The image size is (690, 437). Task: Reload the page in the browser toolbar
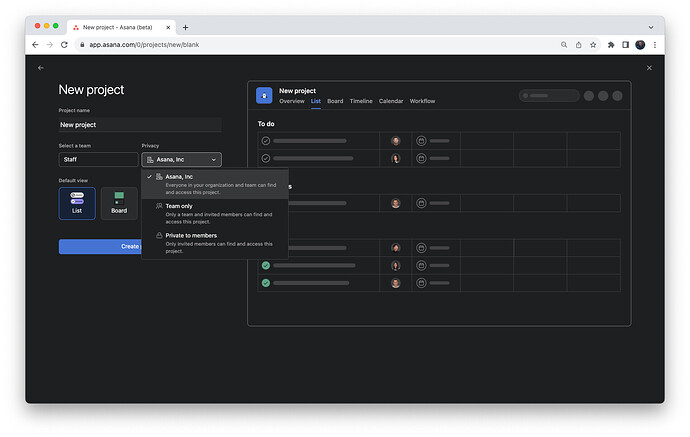click(x=64, y=45)
